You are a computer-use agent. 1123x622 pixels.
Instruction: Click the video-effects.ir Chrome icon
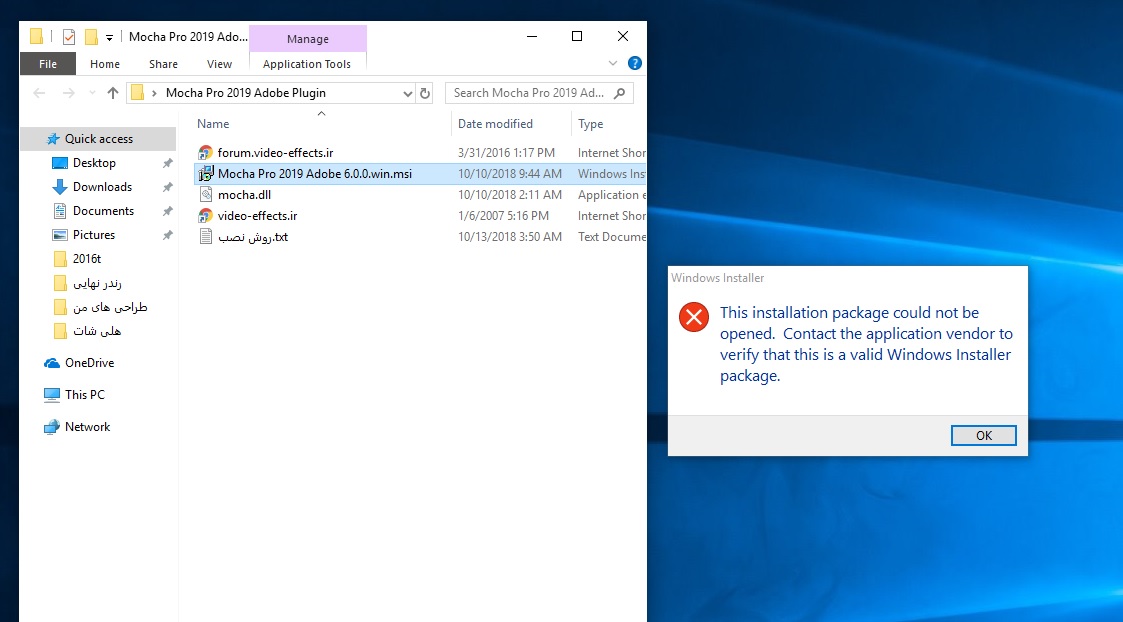[x=206, y=216]
